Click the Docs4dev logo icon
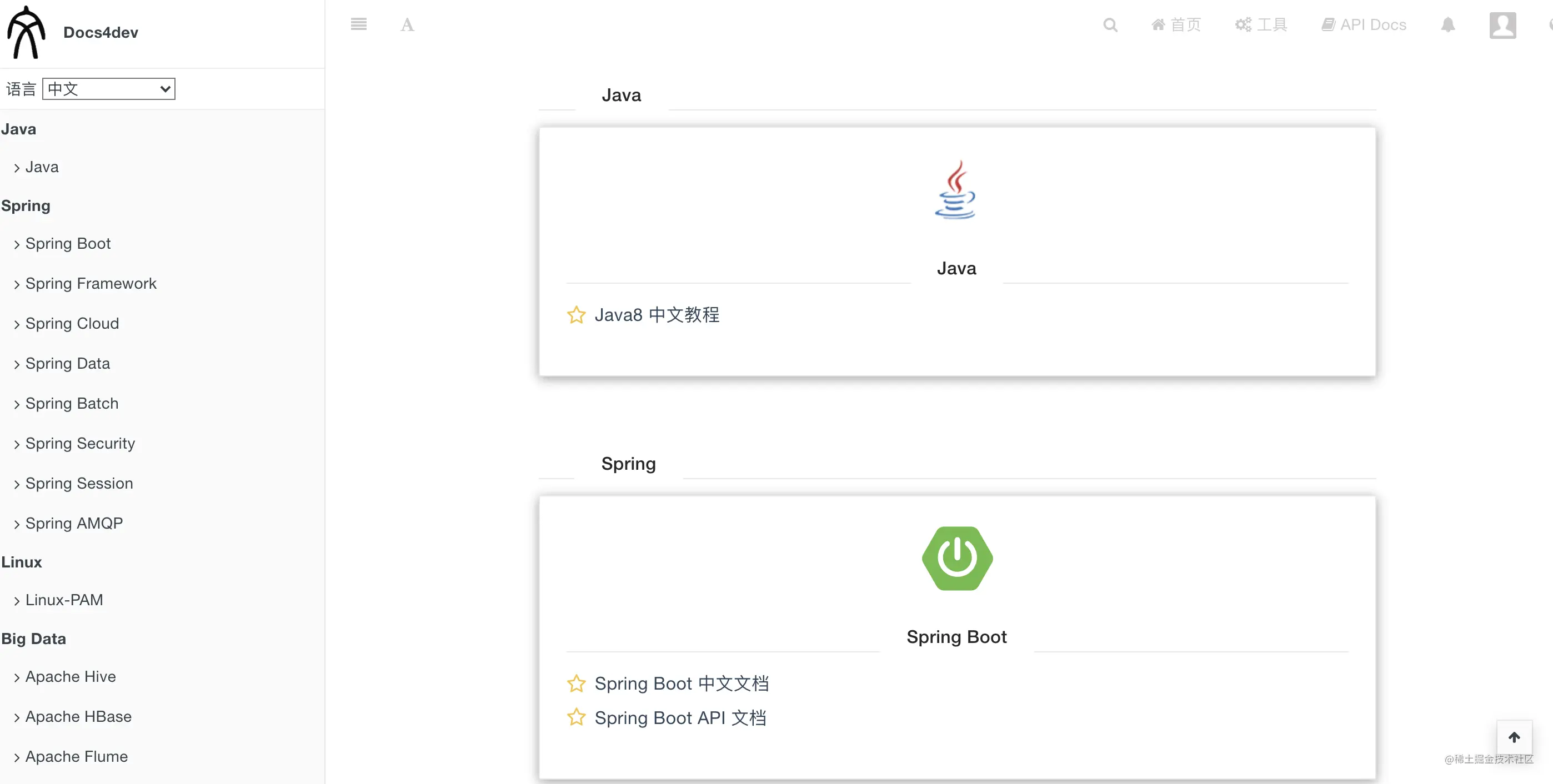The height and width of the screenshot is (784, 1553). [x=27, y=33]
